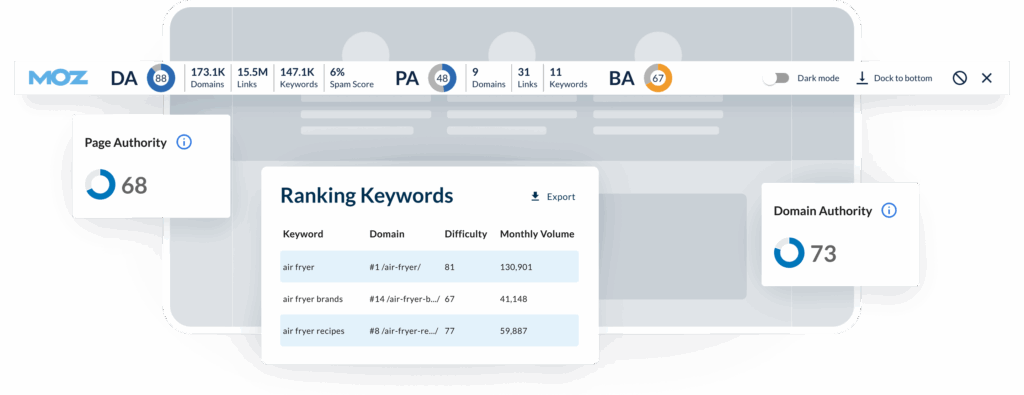Click the 6% Spam Score metric
The image size is (1024, 395).
click(352, 78)
